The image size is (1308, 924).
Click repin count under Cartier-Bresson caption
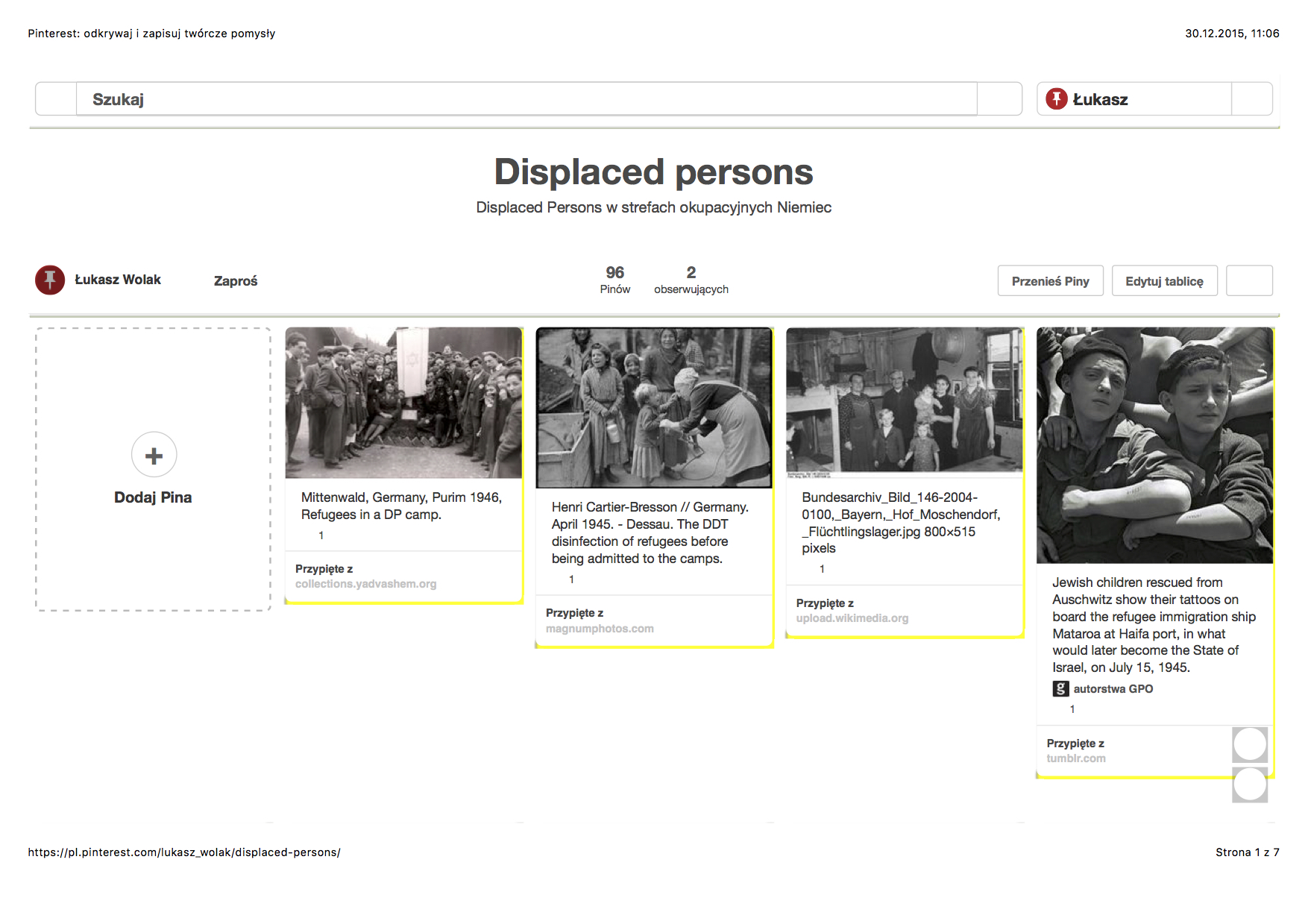572,579
